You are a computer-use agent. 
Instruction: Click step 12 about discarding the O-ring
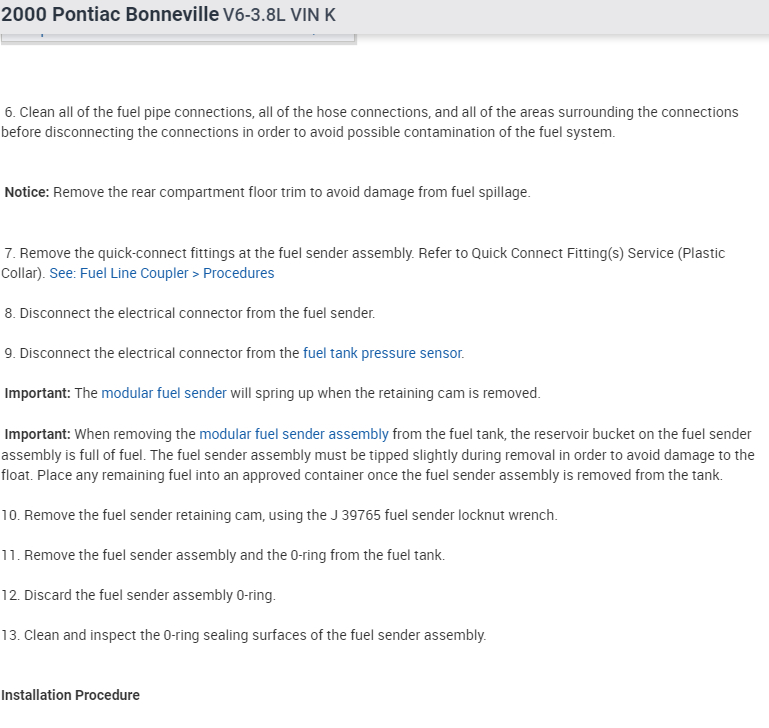[140, 595]
